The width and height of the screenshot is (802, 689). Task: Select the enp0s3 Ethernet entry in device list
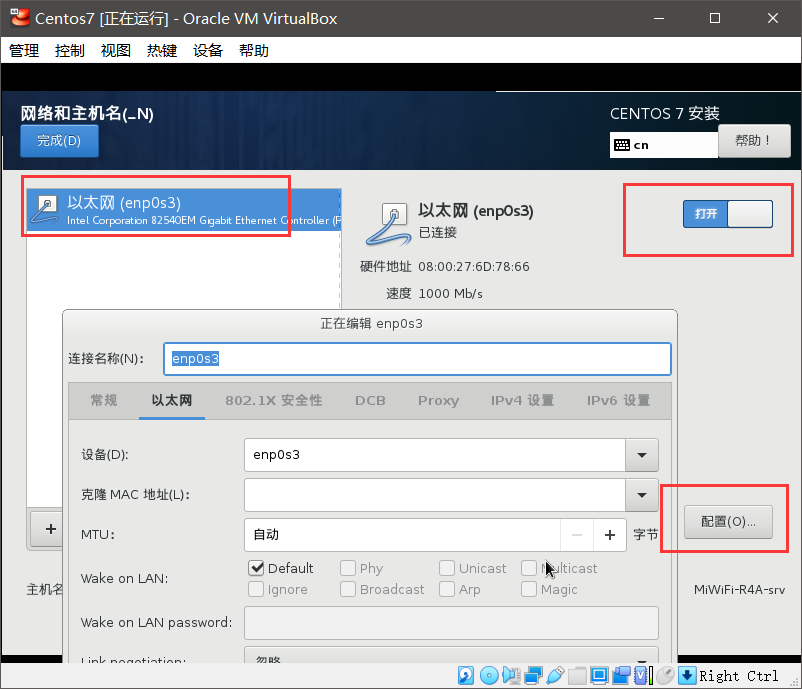tap(184, 210)
